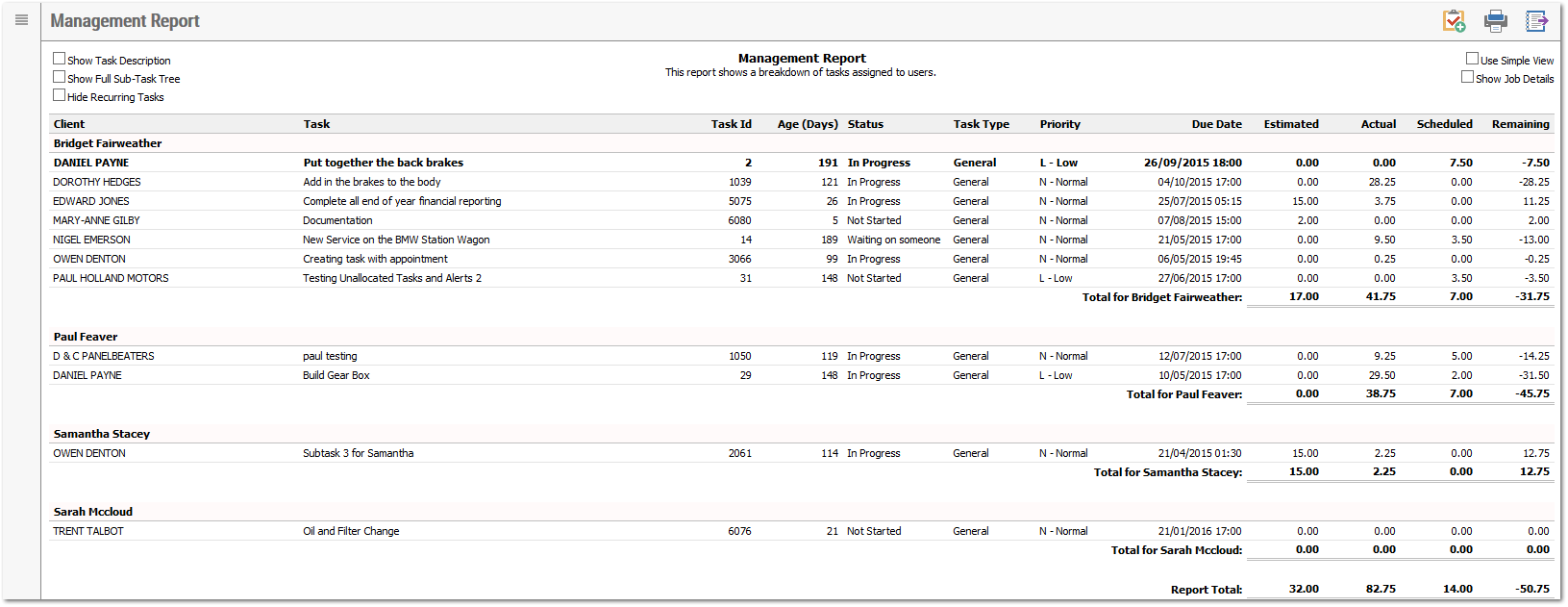Open the 'Build Gear Box' task
The width and height of the screenshot is (1568, 607).
point(336,375)
